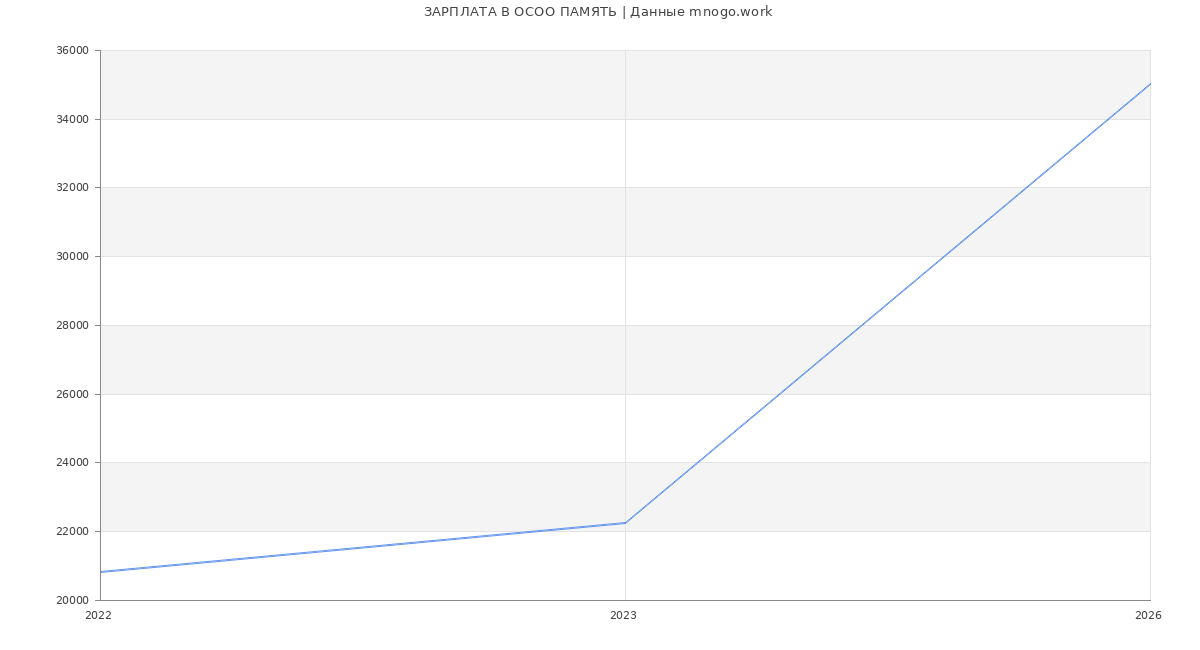Viewport: 1200px width, 650px height.
Task: Click the y-axis label 26000
Action: 73,395
